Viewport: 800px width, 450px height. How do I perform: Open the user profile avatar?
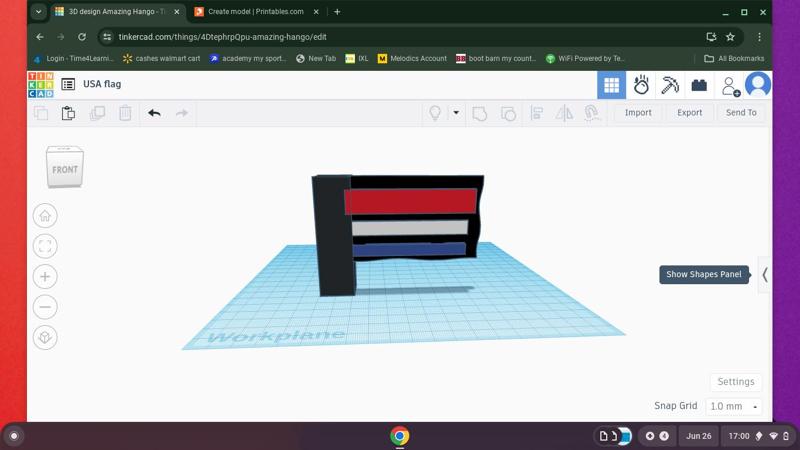click(x=758, y=85)
